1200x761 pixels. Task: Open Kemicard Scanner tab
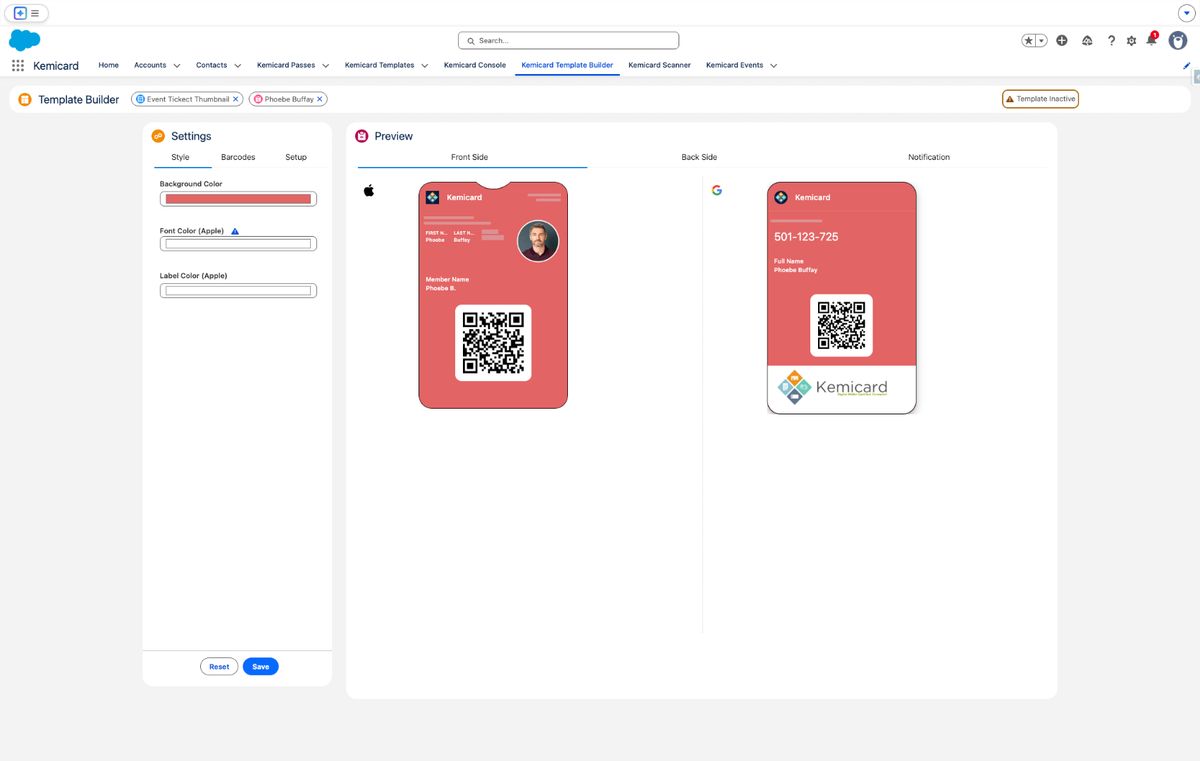[x=659, y=65]
